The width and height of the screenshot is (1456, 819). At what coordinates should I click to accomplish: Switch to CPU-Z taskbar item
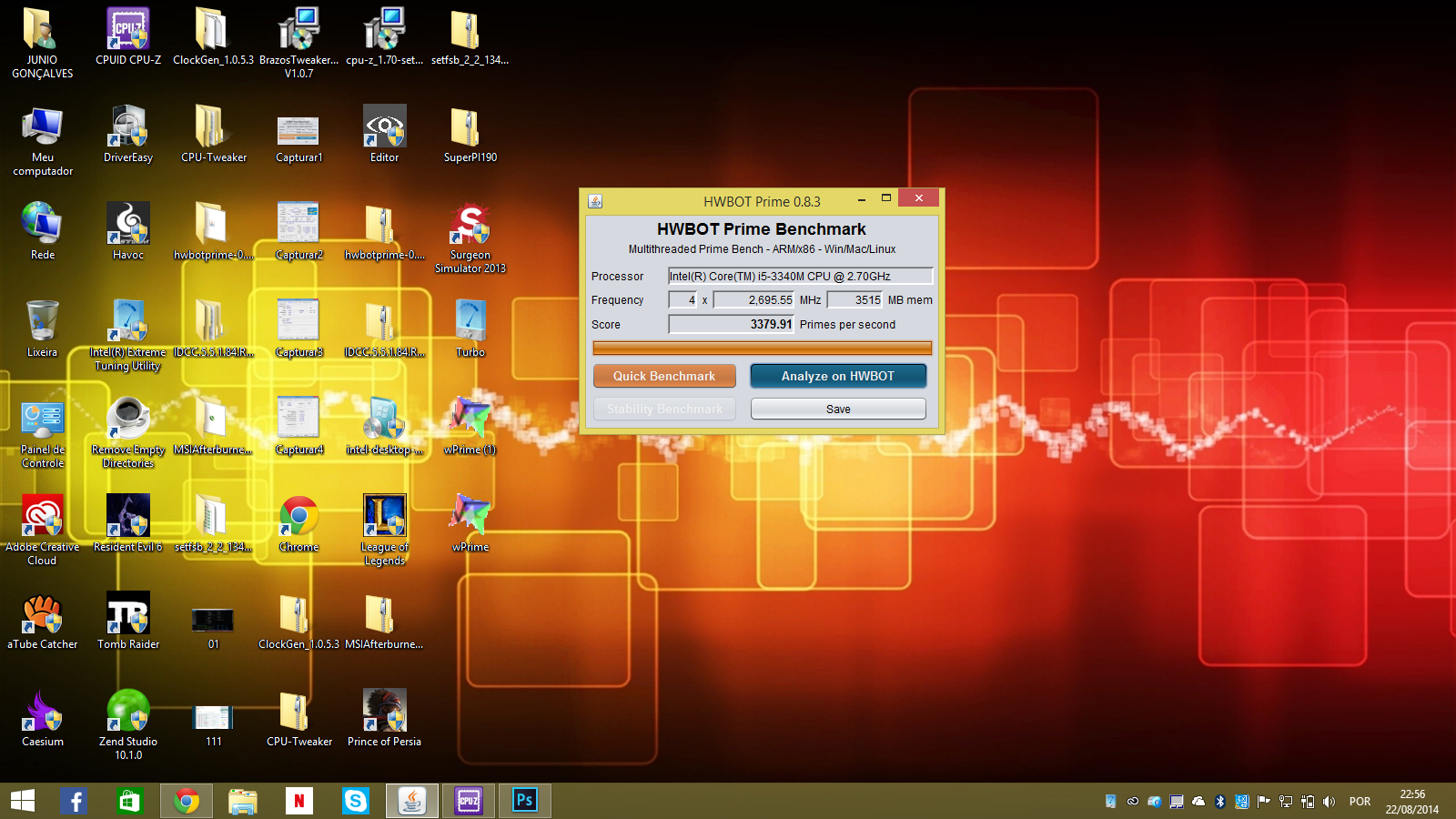point(469,801)
